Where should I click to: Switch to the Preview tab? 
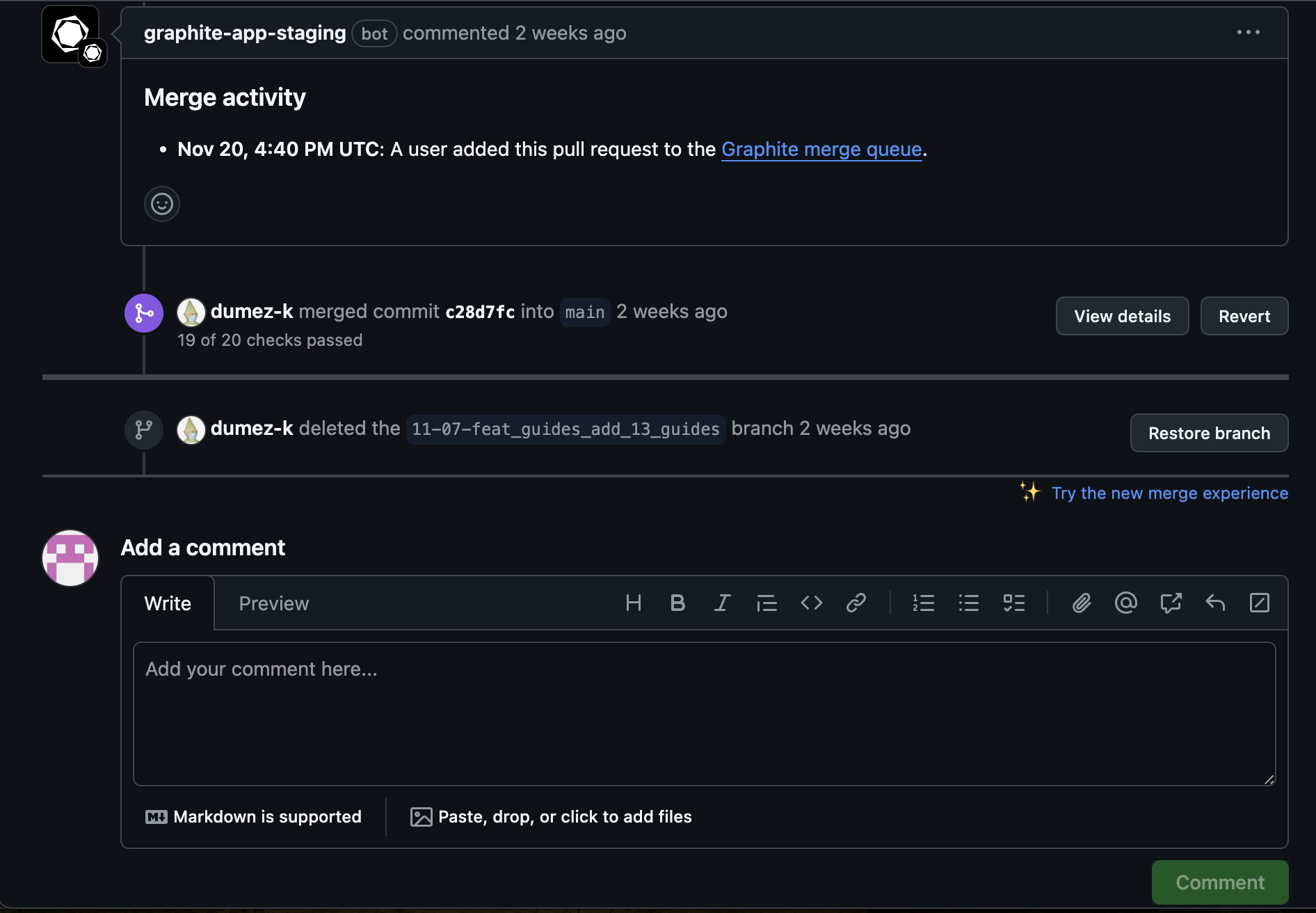(273, 603)
